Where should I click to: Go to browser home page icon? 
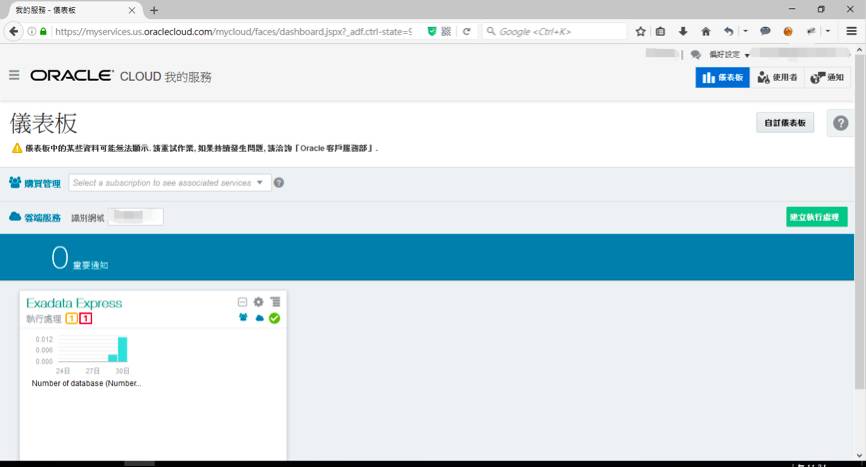(x=706, y=31)
